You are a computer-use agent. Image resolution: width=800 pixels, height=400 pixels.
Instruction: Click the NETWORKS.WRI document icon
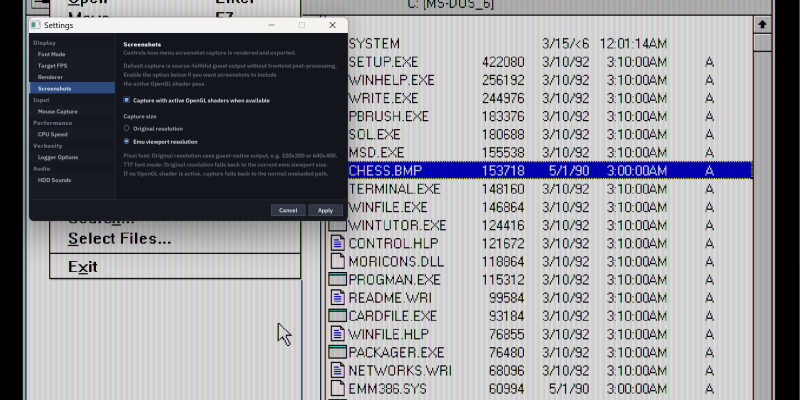[x=337, y=370]
